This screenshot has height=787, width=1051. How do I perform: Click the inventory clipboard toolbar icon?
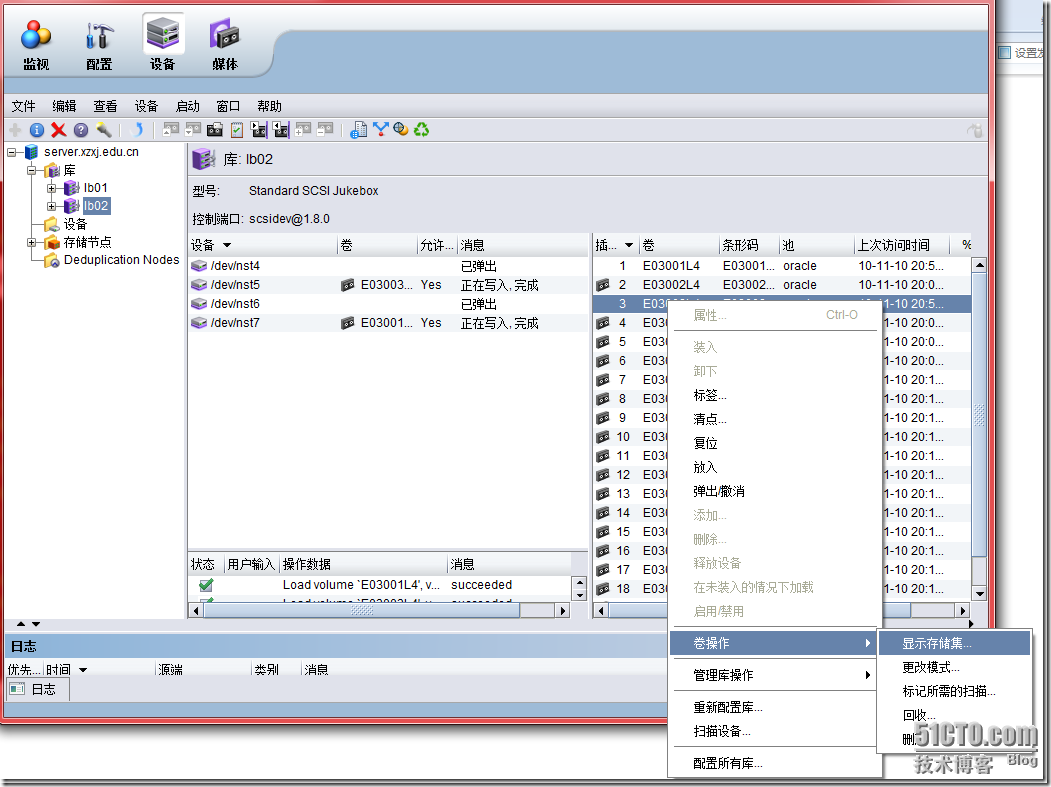pyautogui.click(x=237, y=129)
